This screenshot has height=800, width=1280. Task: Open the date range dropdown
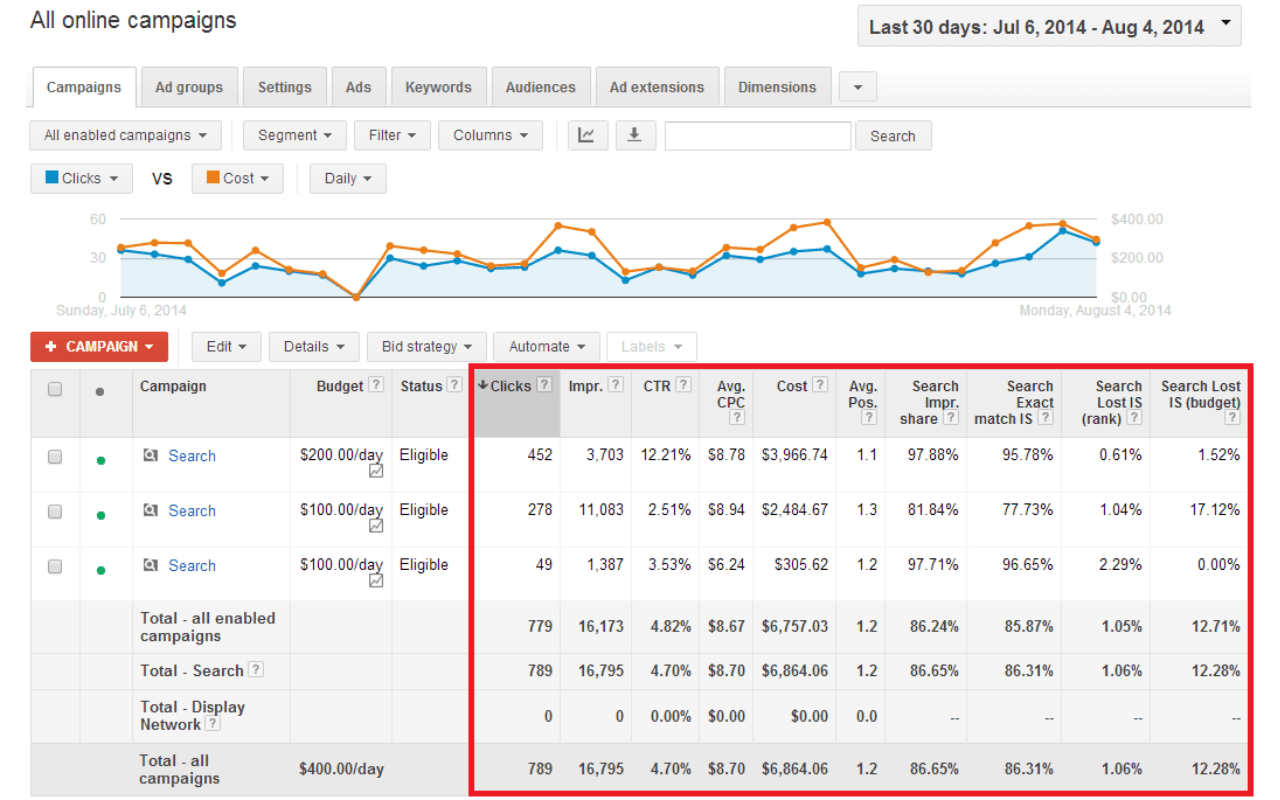tap(1049, 27)
